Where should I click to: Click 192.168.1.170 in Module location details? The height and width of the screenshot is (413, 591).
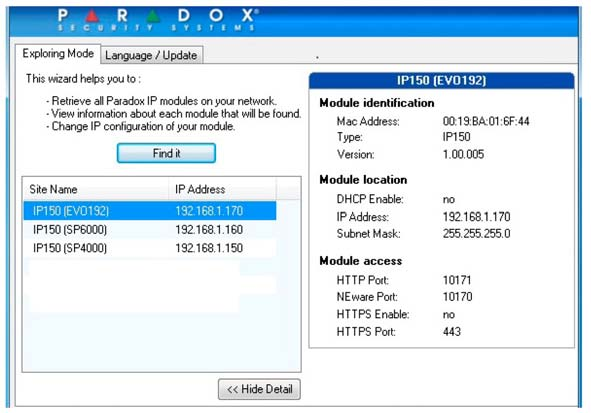pos(476,217)
